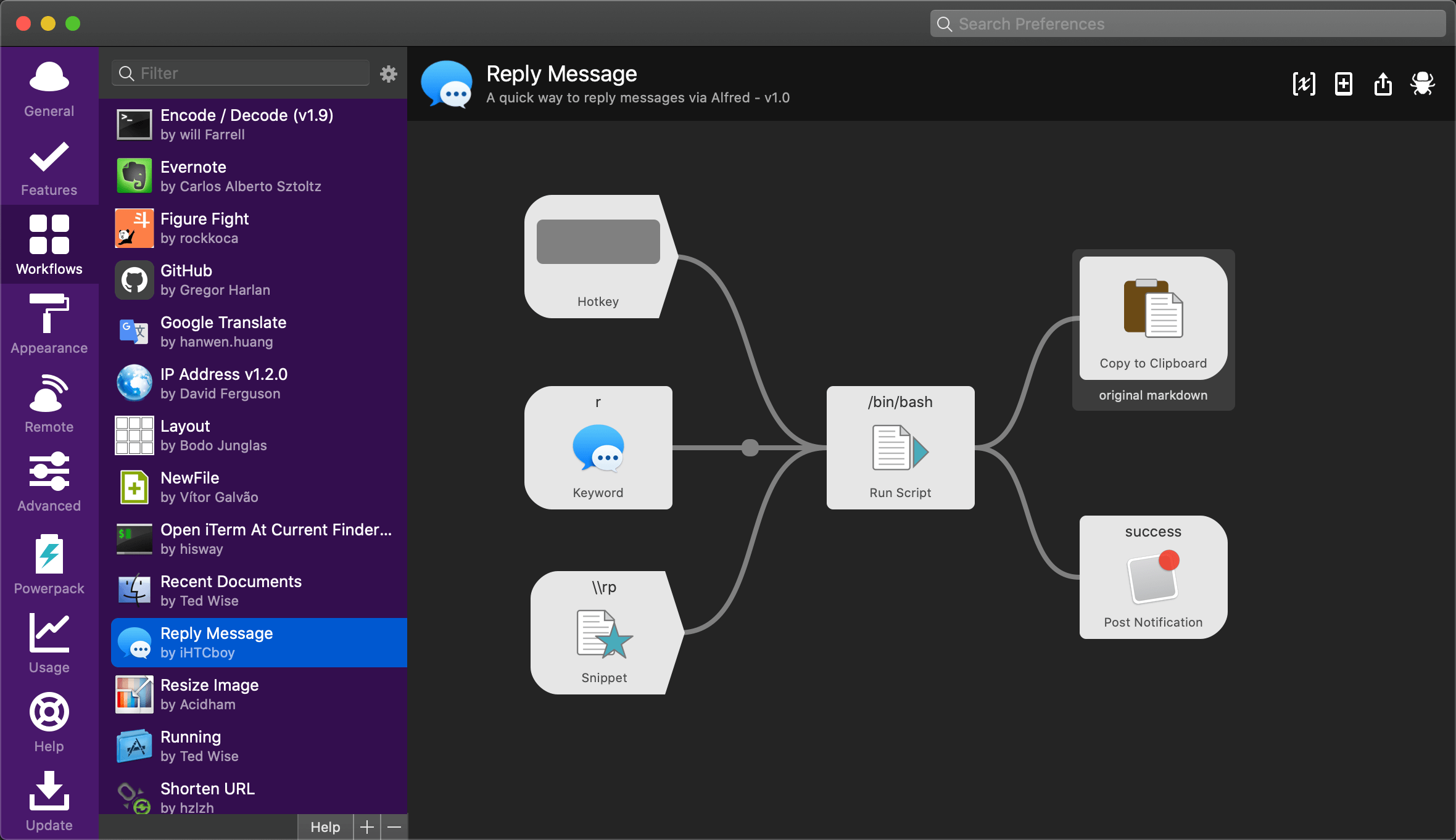1456x840 pixels.
Task: Export workflow with the share icon
Action: point(1383,84)
